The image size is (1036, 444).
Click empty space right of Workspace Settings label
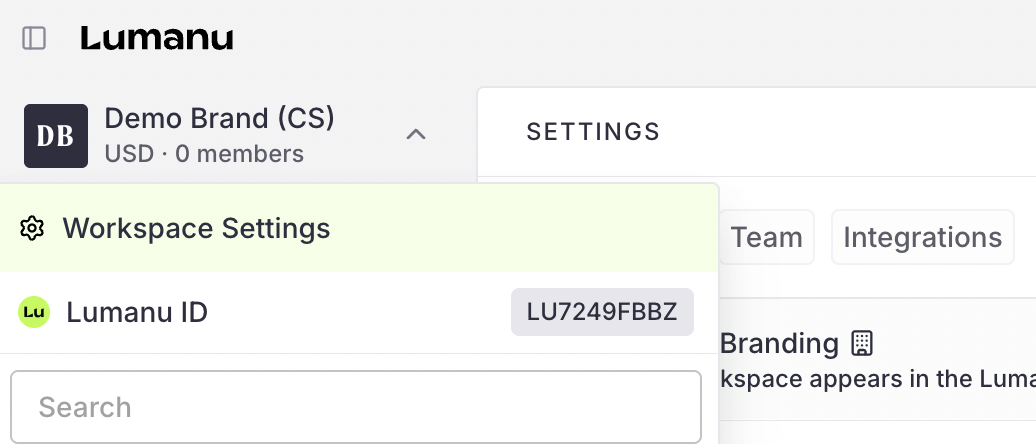(x=520, y=228)
